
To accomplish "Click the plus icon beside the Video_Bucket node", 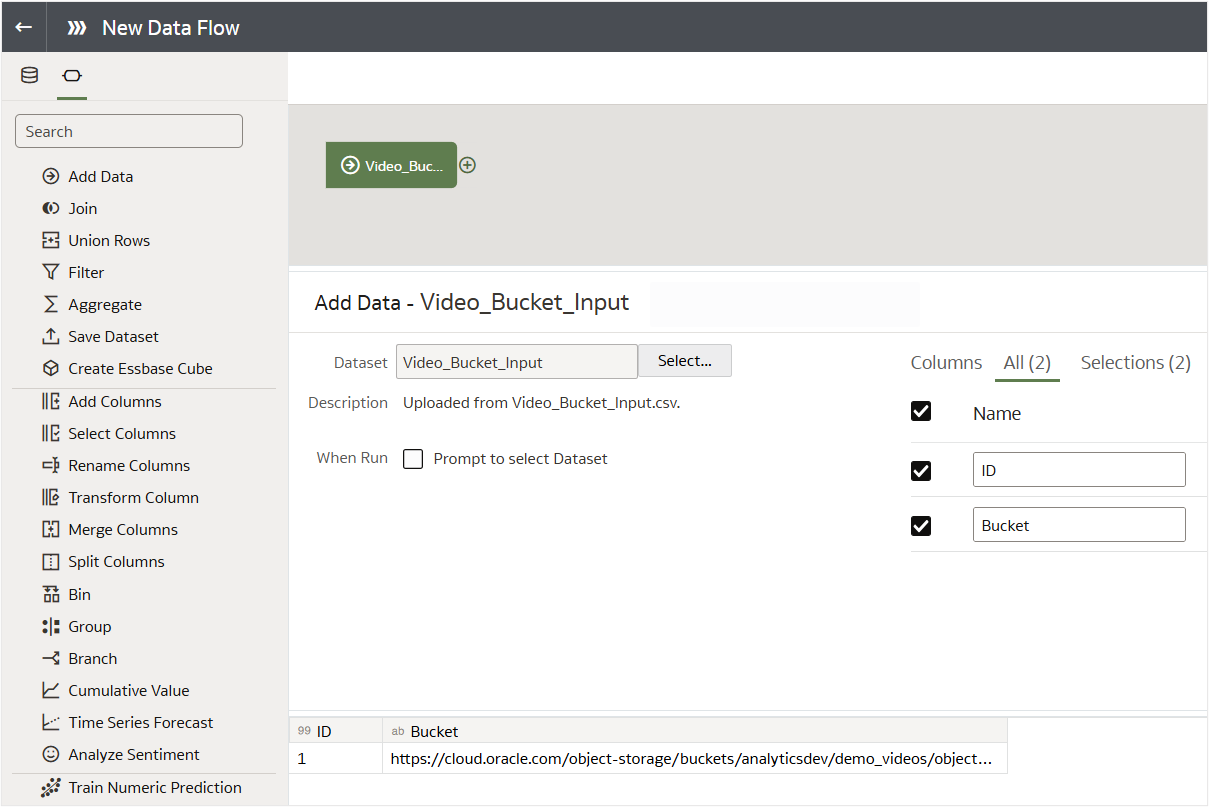I will pos(467,164).
